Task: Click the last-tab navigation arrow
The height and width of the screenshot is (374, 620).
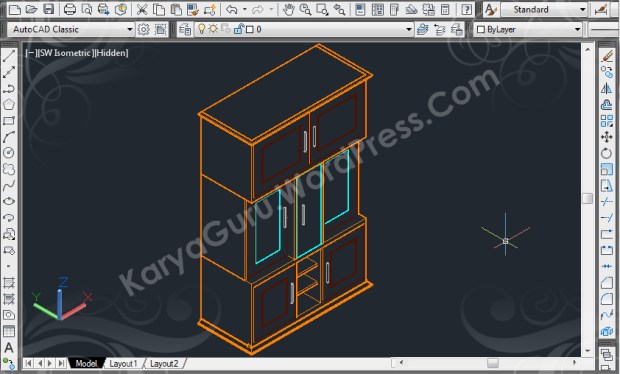Action: [x=61, y=363]
